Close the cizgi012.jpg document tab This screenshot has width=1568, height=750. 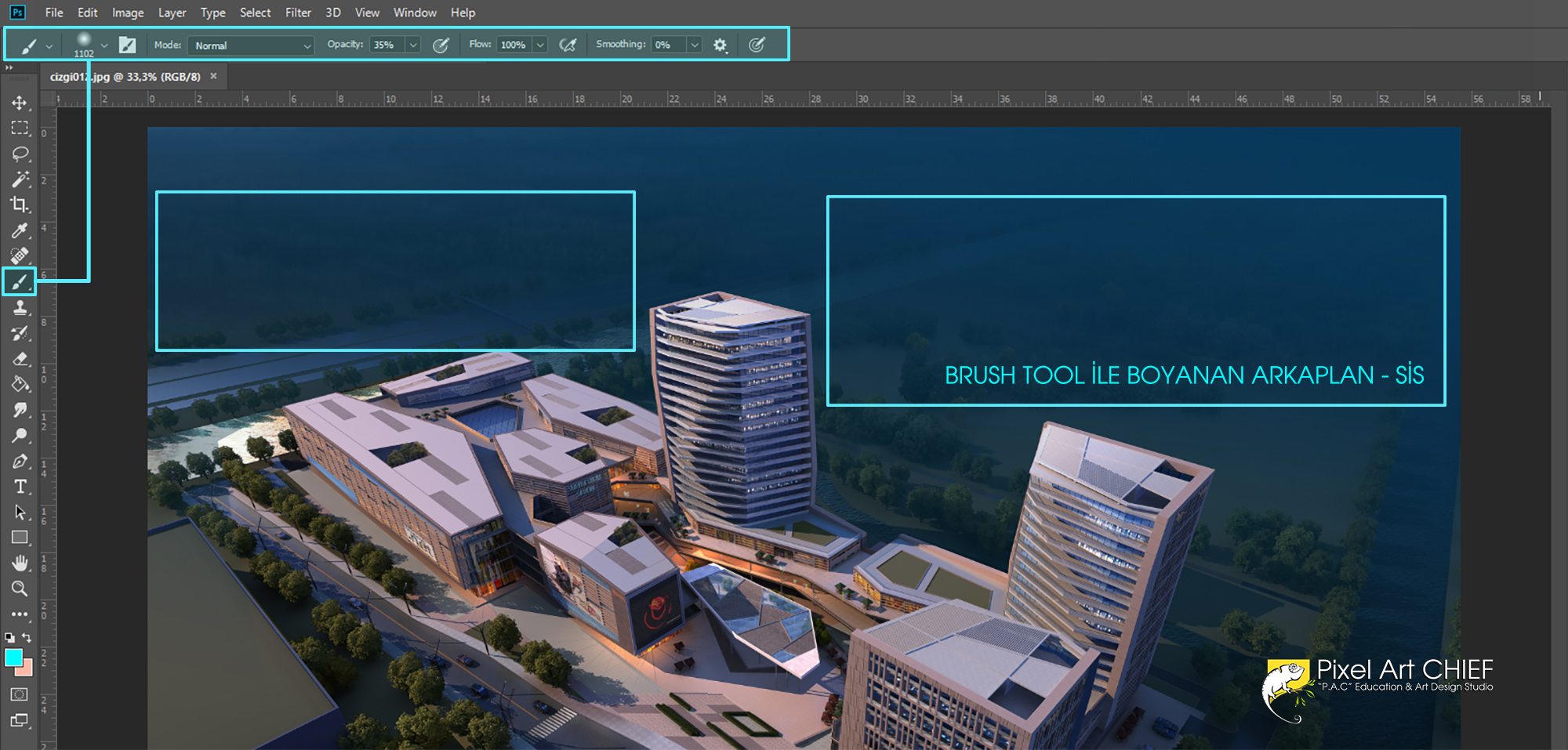pos(213,76)
